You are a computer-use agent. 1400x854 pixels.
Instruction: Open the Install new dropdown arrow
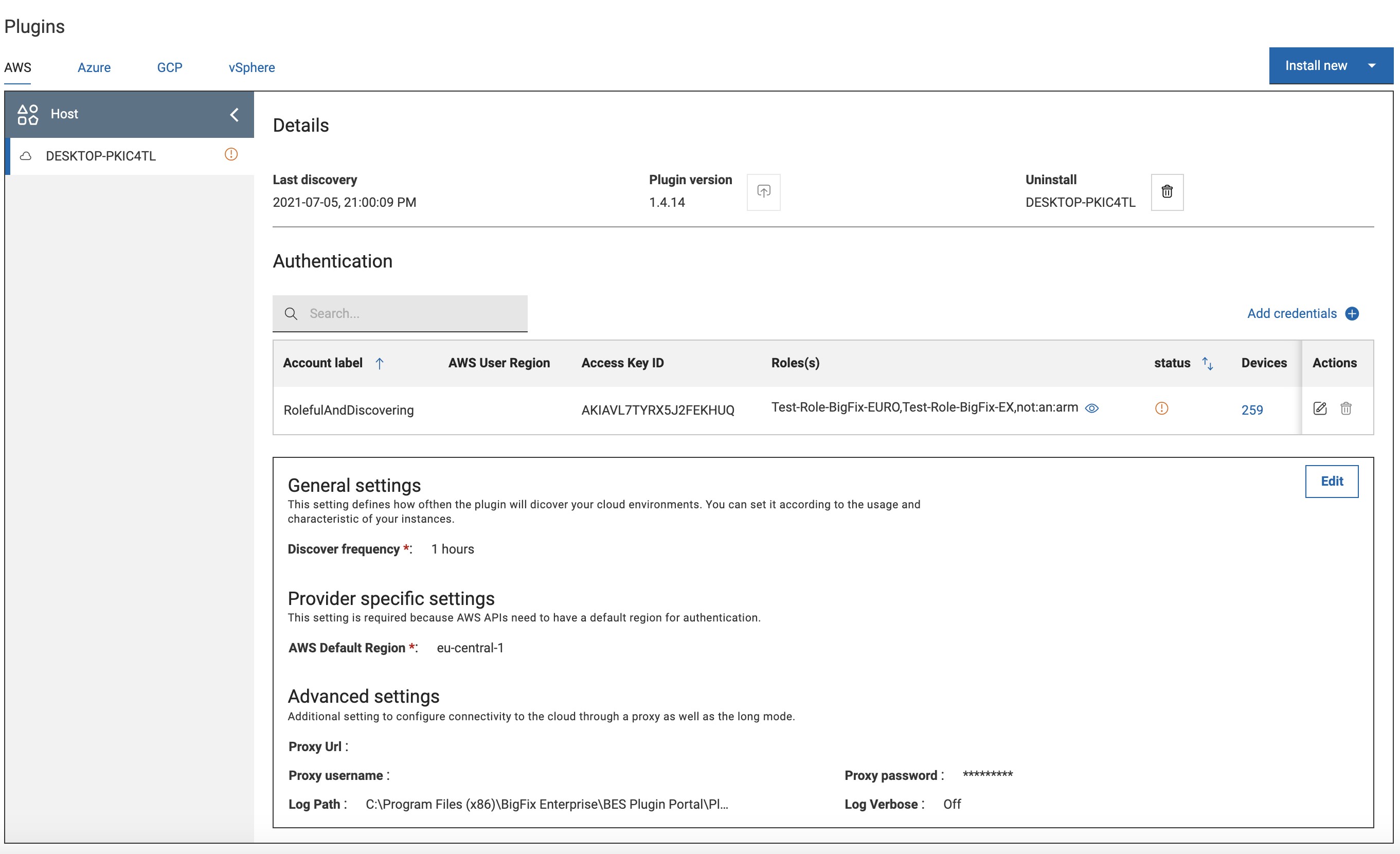1371,66
